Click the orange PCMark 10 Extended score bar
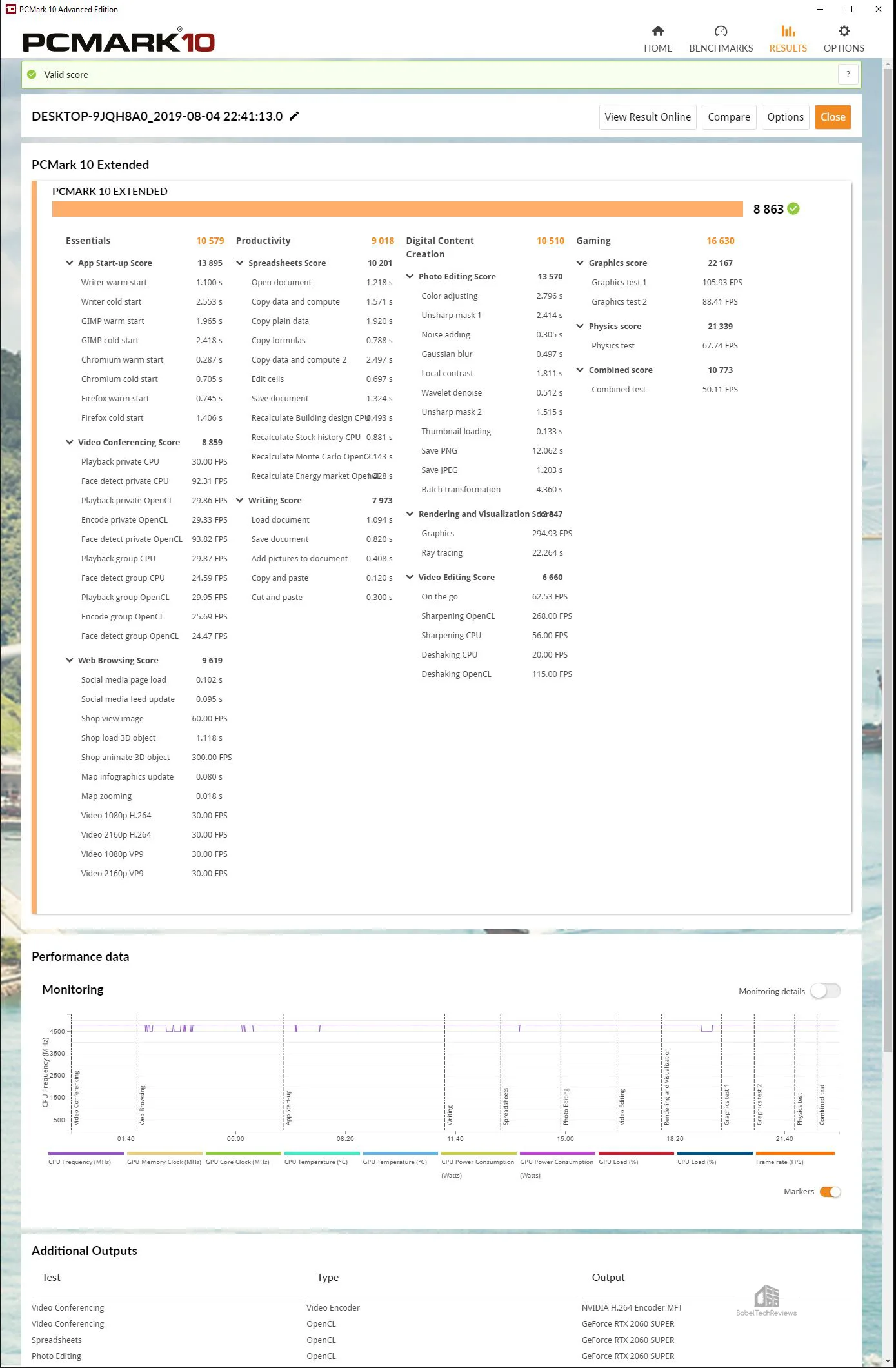The image size is (896, 1368). pos(397,209)
